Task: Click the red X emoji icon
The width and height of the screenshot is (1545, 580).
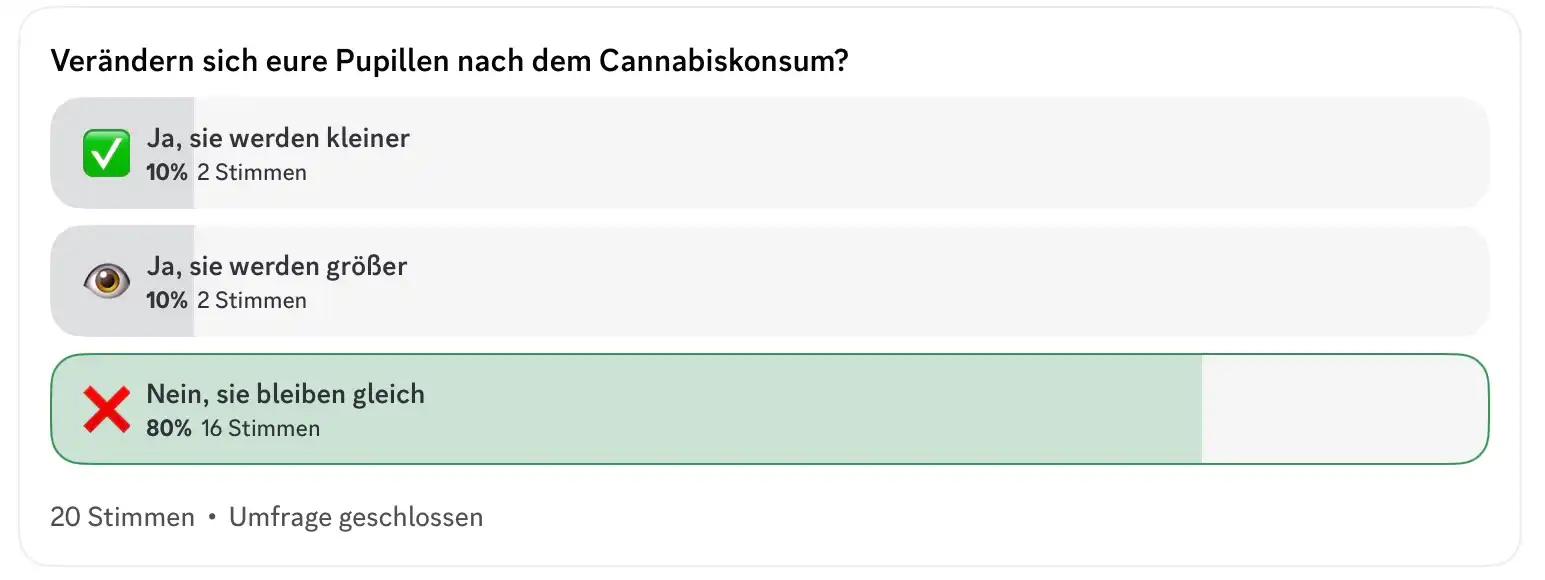Action: click(106, 410)
